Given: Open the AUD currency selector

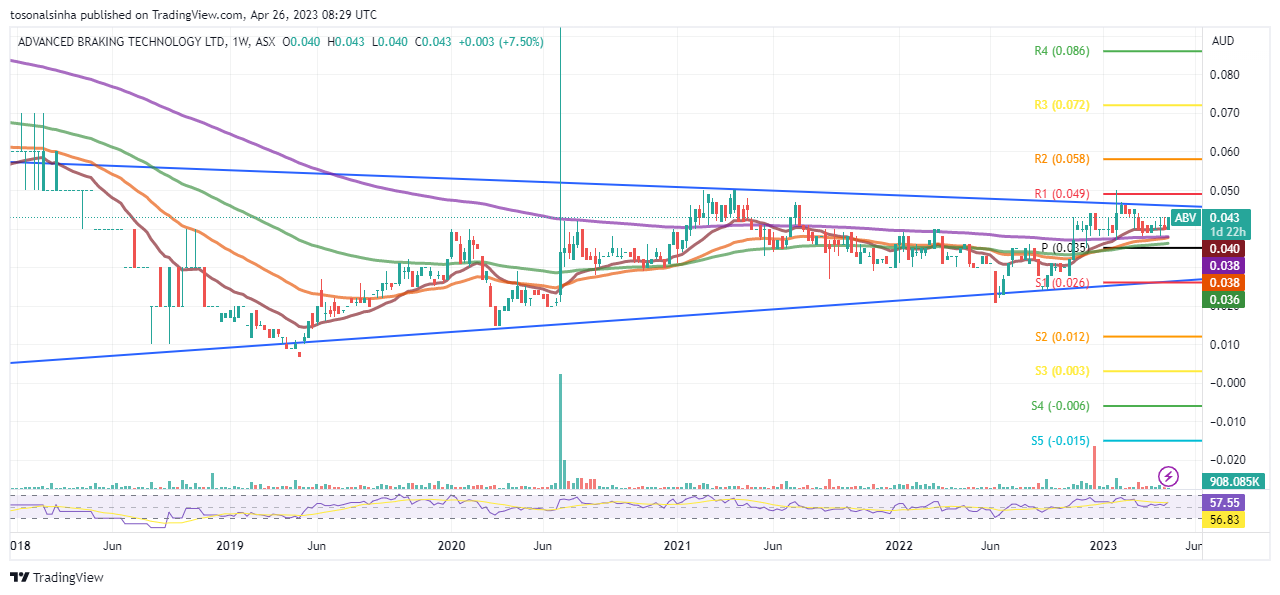Looking at the screenshot, I should coord(1222,42).
